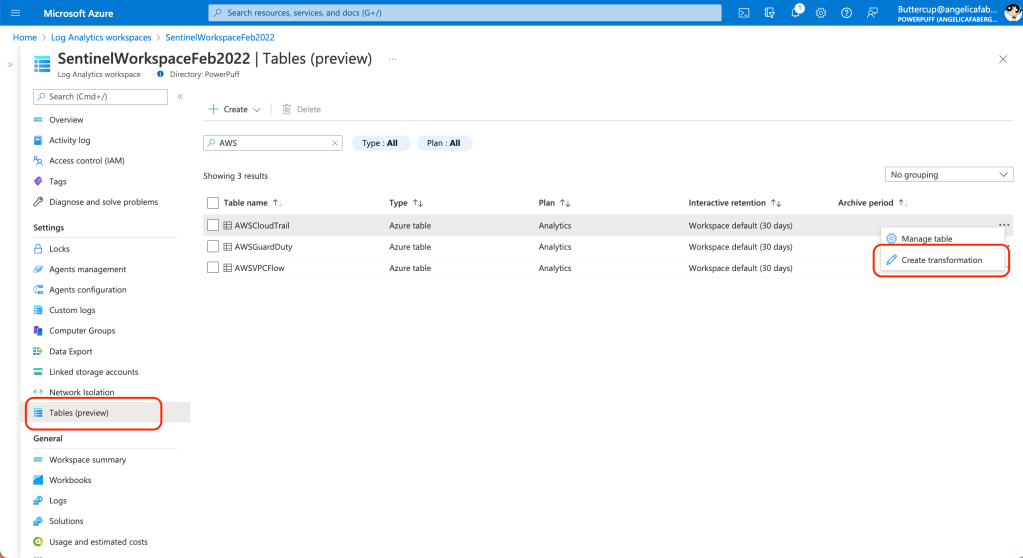1023x558 pixels.
Task: Select the AWSGuardDuty table checkbox
Action: coord(213,247)
